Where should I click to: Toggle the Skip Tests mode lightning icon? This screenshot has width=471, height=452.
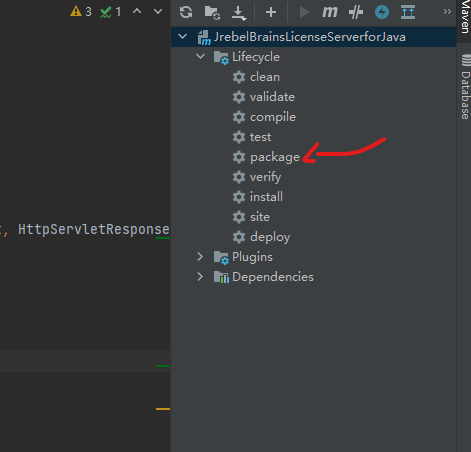click(382, 12)
